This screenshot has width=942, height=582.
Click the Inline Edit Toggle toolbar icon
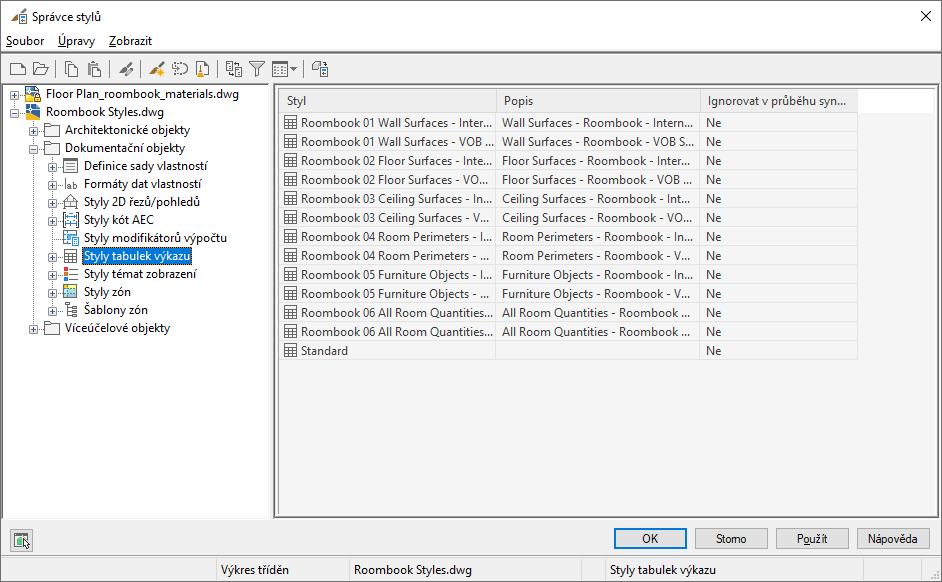point(320,69)
